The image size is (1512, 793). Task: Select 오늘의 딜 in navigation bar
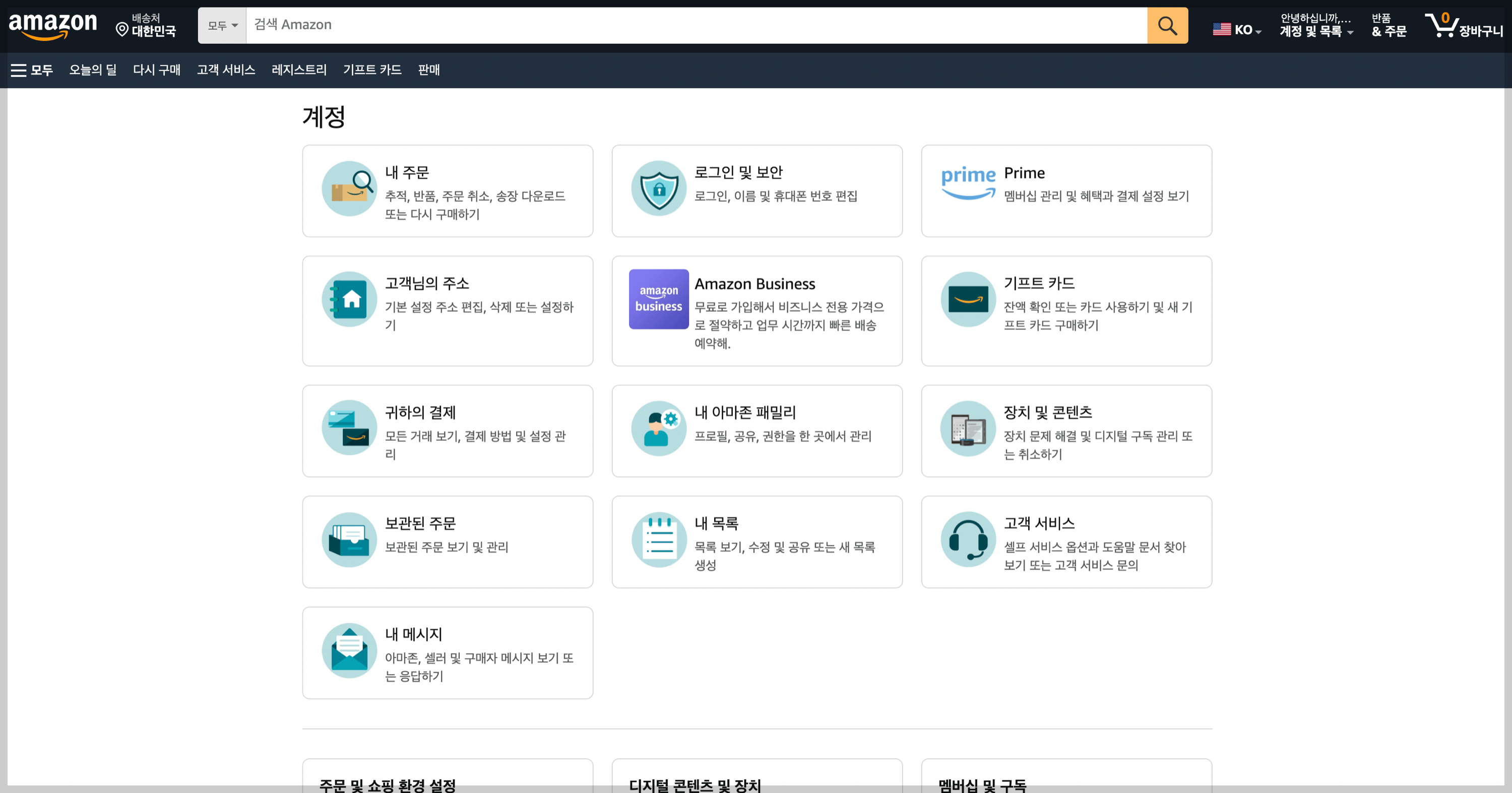(x=93, y=71)
